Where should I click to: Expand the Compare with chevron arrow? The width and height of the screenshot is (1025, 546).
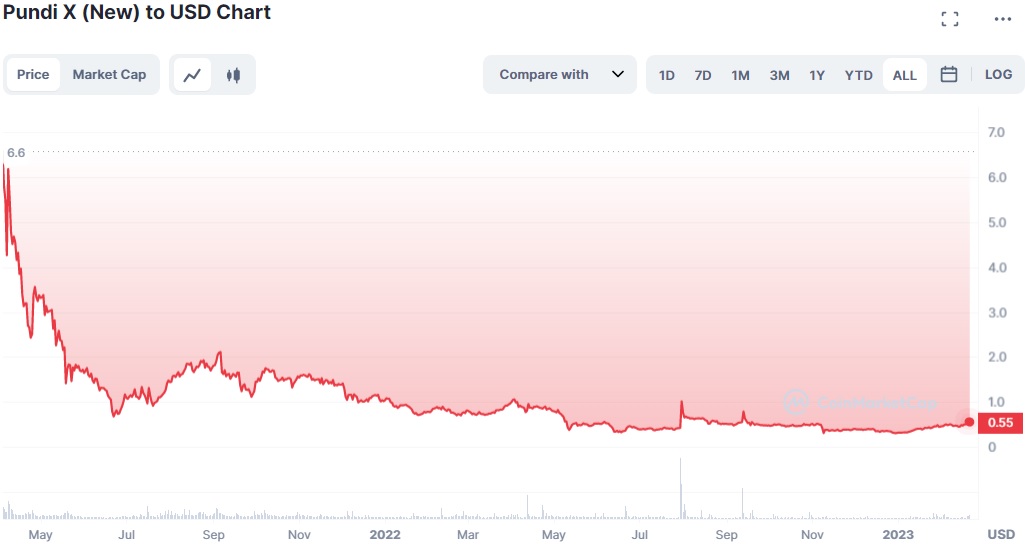point(618,74)
